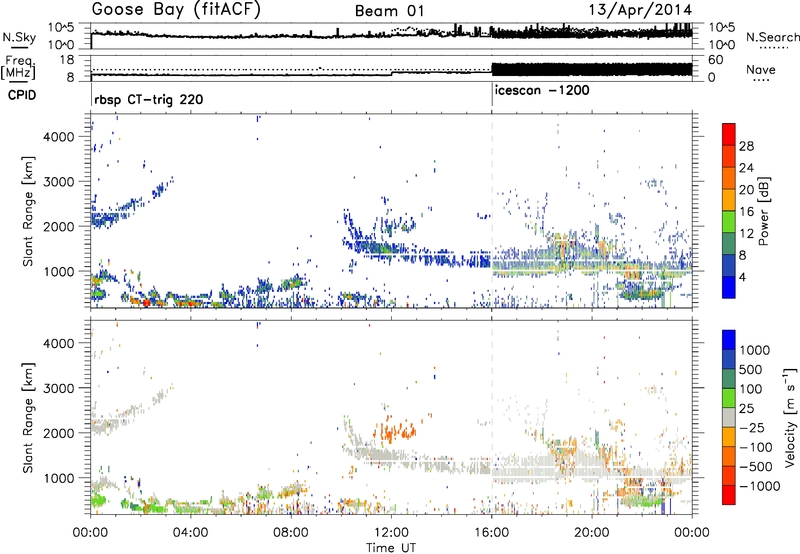Click the '12:00' time tick label

coord(391,533)
